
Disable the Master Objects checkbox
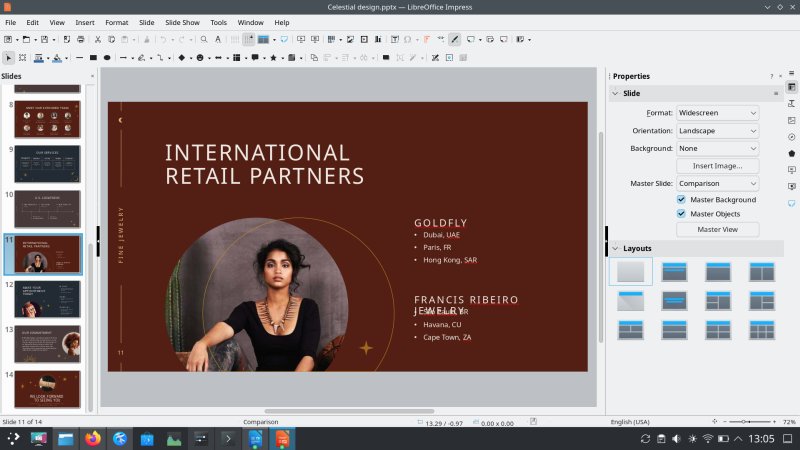point(682,213)
